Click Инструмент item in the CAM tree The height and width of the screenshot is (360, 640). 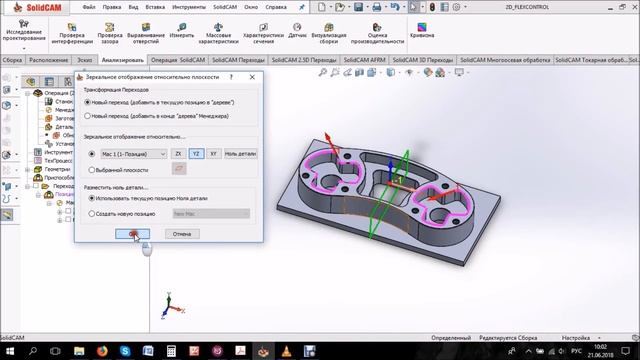[x=53, y=152]
